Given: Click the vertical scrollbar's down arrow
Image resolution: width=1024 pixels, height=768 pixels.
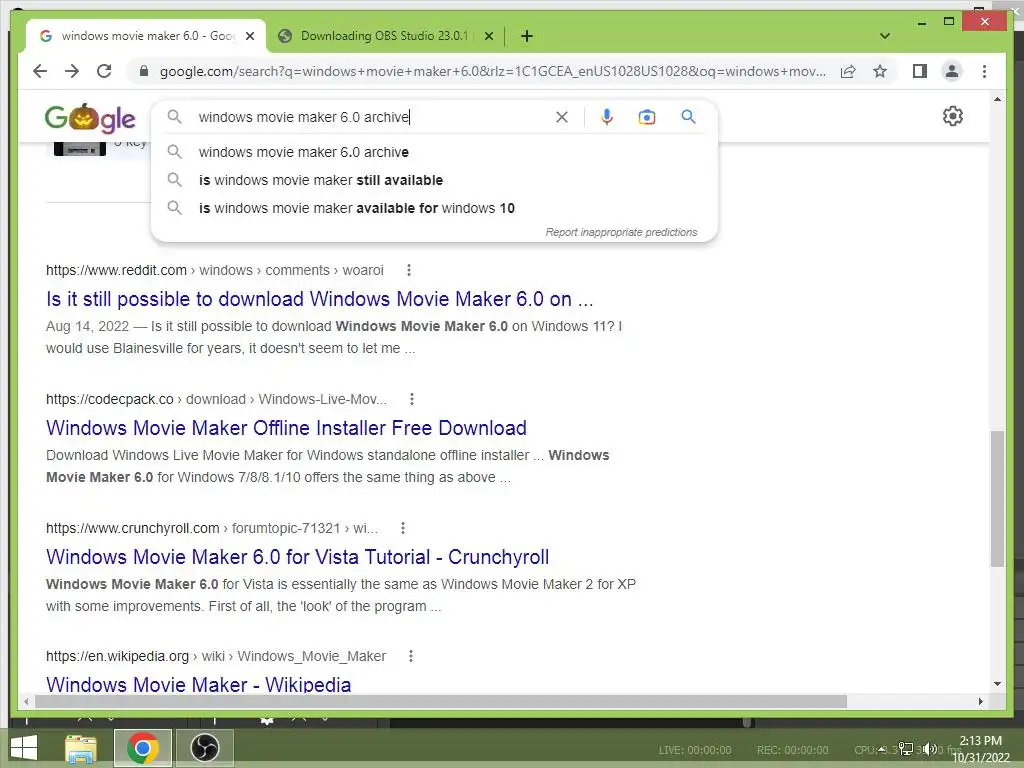Looking at the screenshot, I should click(x=997, y=684).
